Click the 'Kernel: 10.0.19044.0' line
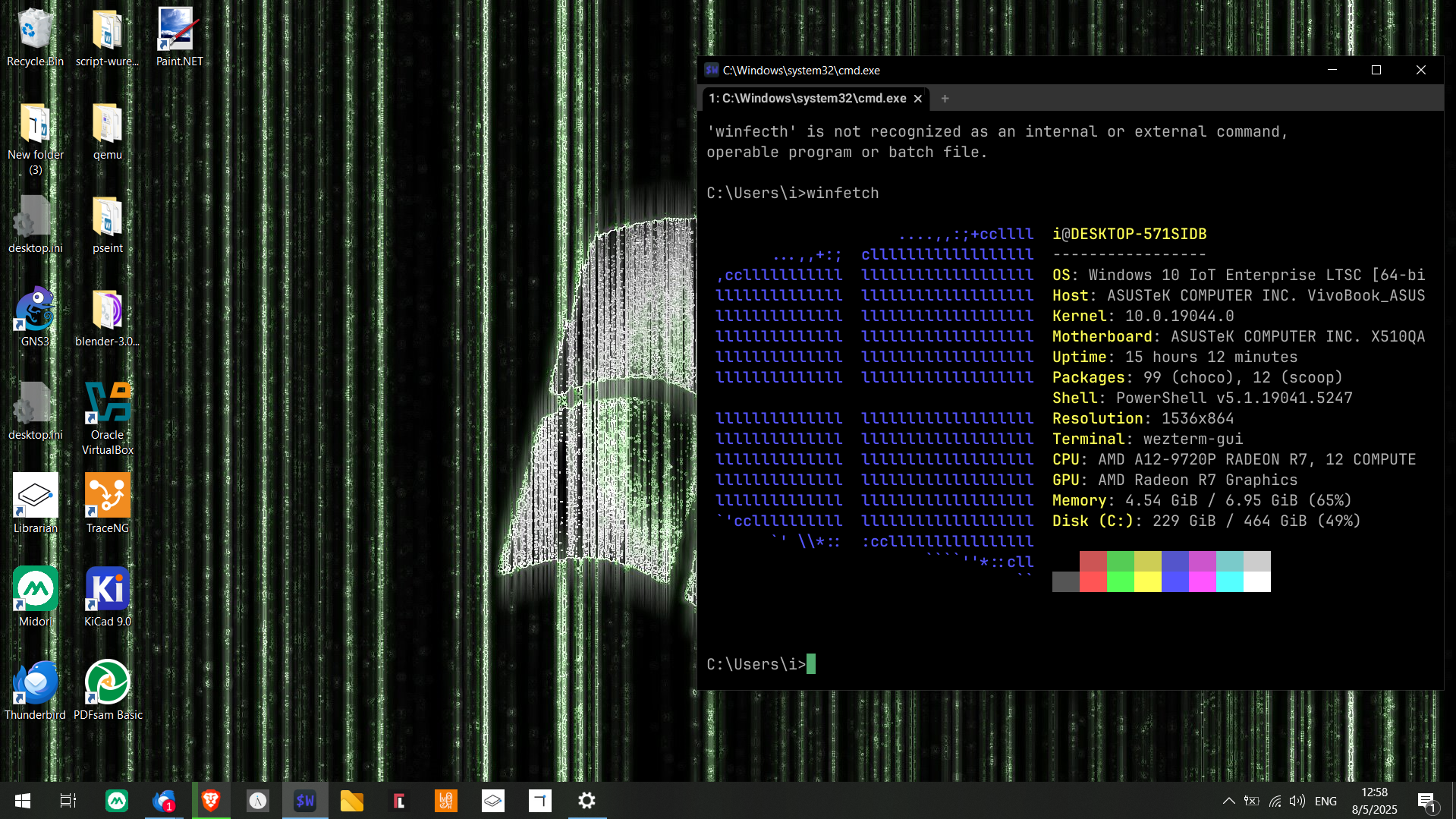1456x819 pixels. pos(1143,317)
